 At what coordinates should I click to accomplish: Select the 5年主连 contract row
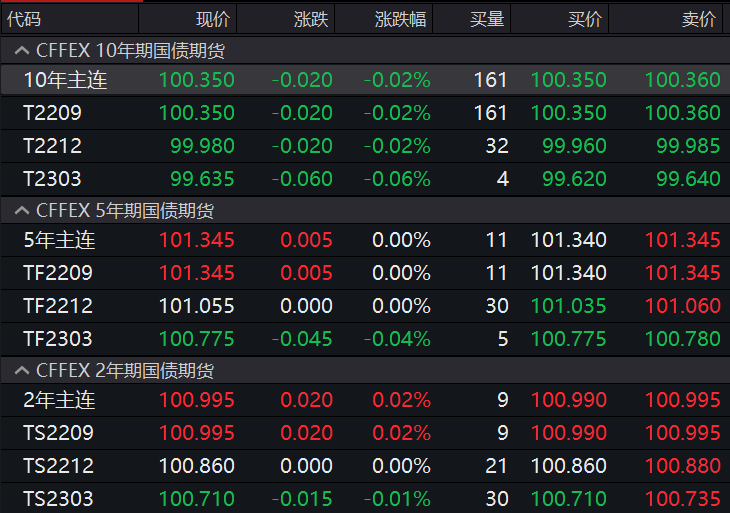pos(59,240)
